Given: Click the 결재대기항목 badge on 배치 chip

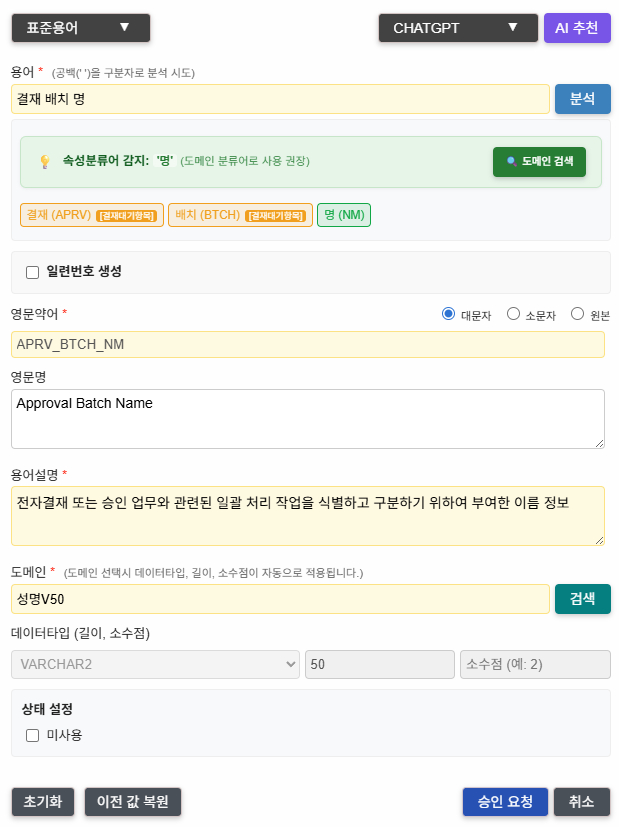Looking at the screenshot, I should (276, 216).
